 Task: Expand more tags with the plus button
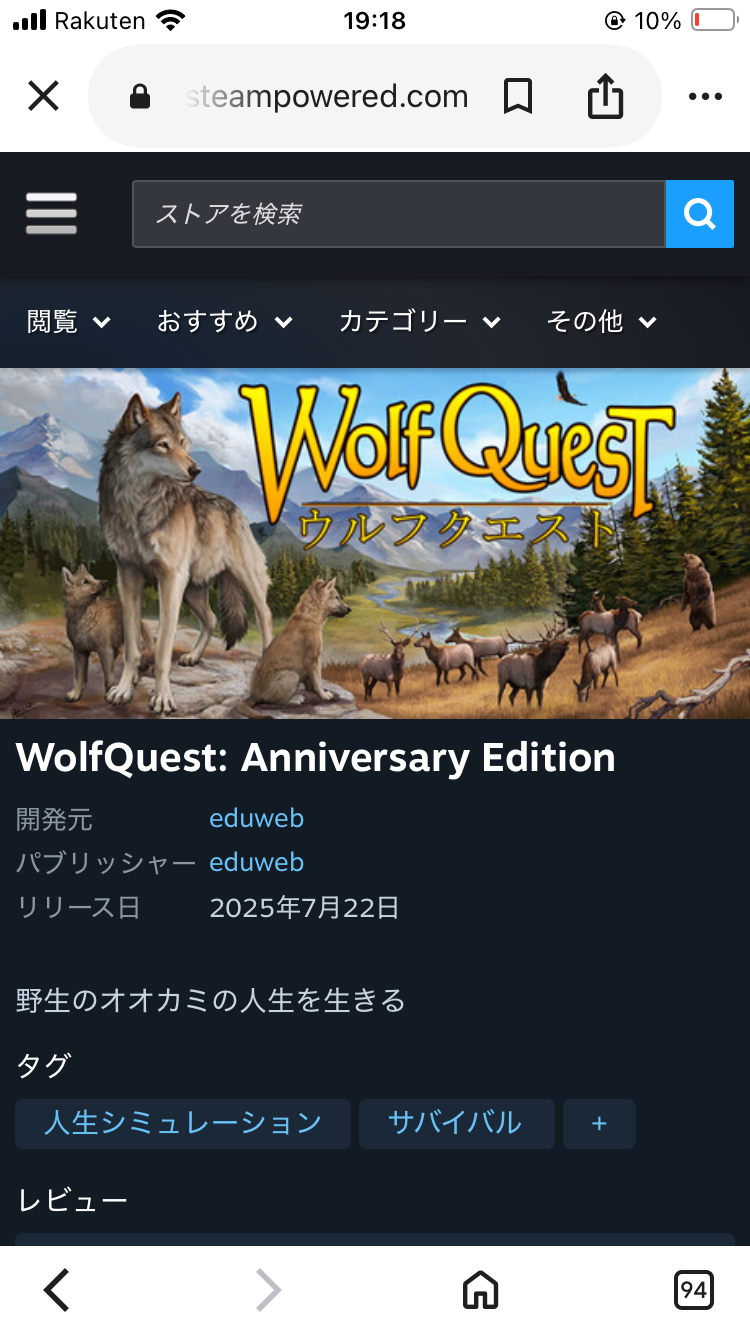tap(599, 1123)
